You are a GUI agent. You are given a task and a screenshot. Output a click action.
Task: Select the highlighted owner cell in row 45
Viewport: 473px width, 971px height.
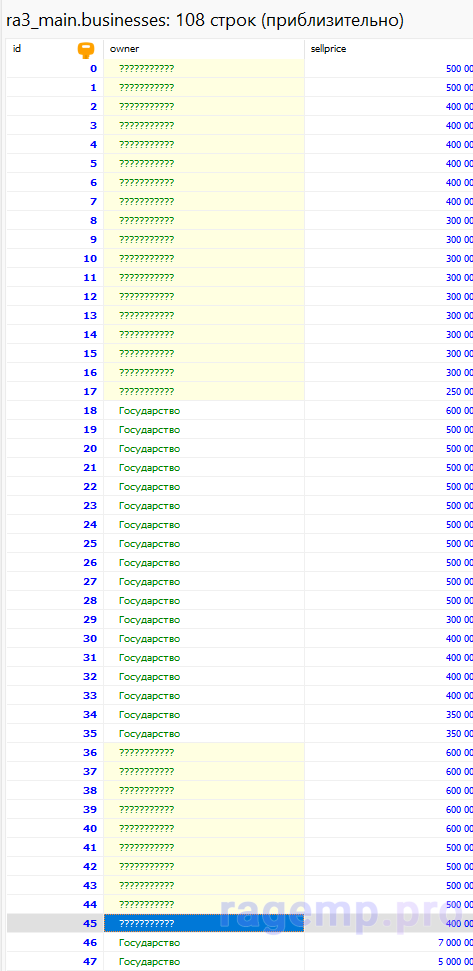(204, 923)
